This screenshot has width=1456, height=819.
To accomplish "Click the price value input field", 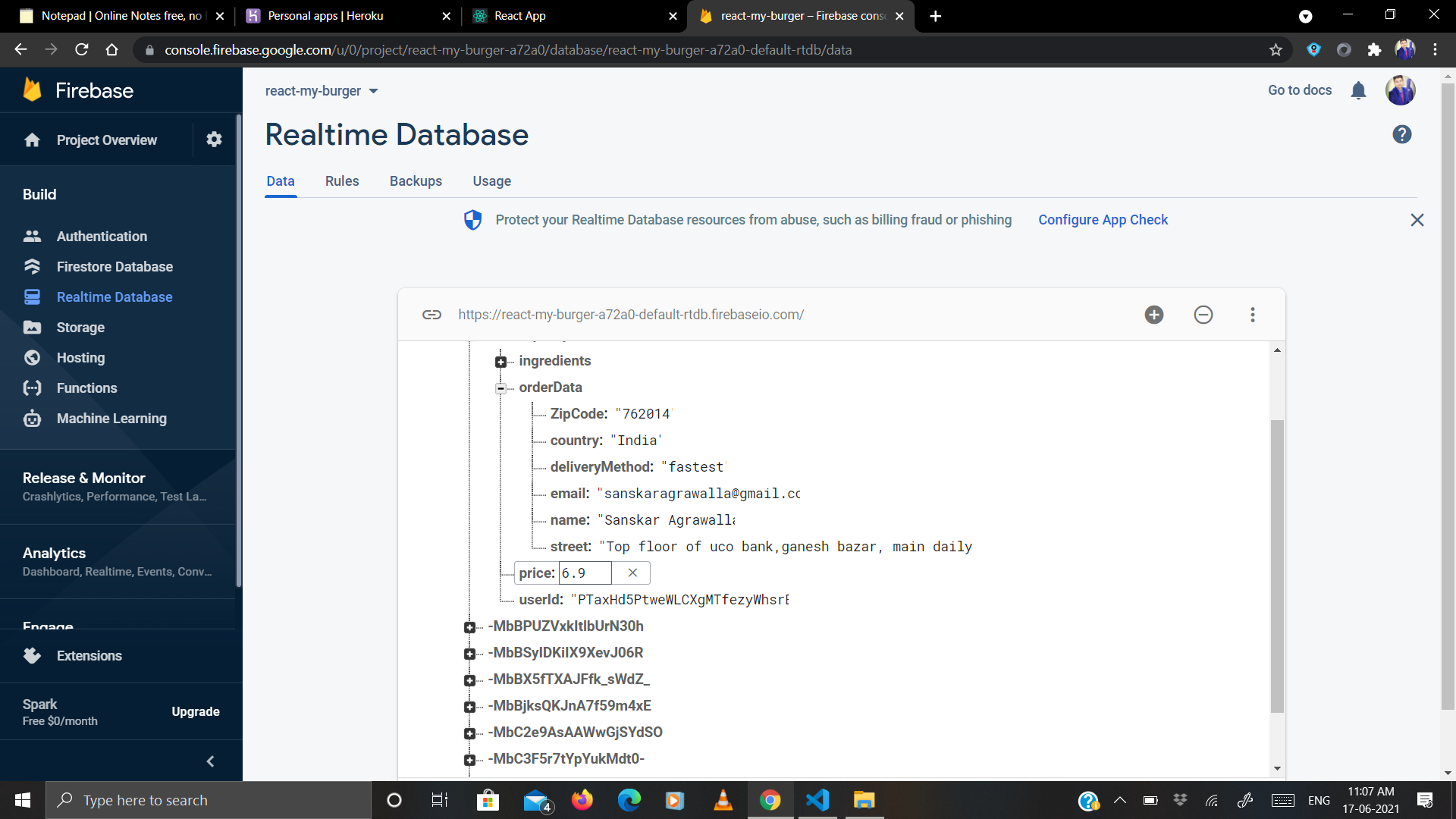I will [584, 573].
